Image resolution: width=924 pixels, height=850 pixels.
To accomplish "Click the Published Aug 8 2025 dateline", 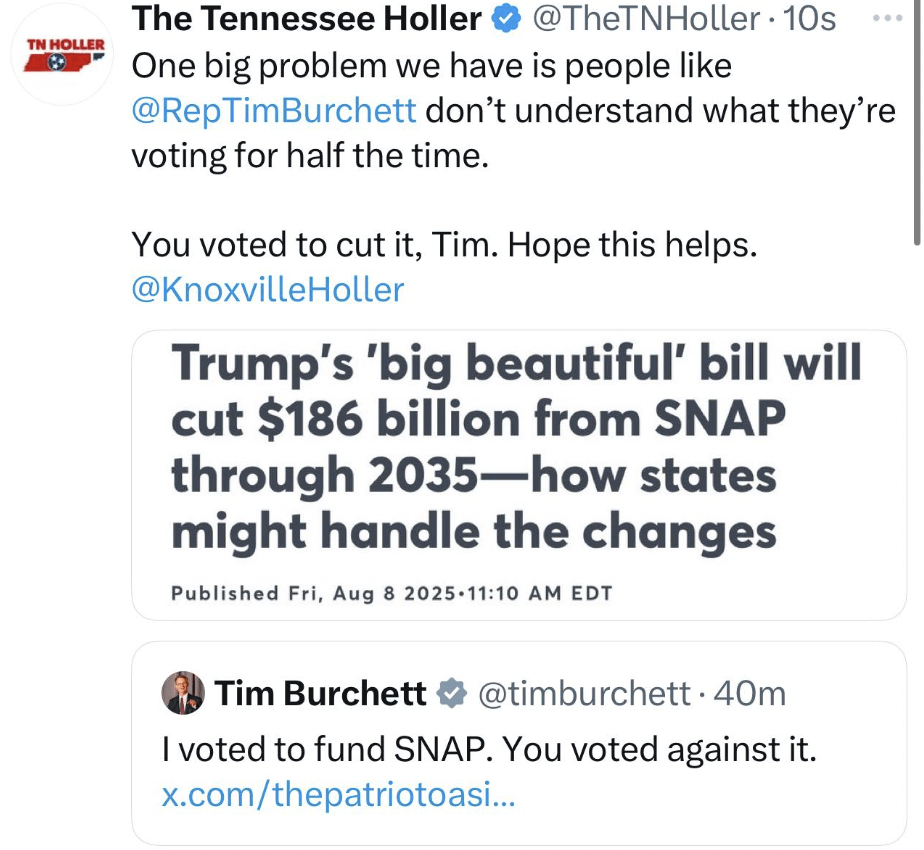I will pos(391,593).
